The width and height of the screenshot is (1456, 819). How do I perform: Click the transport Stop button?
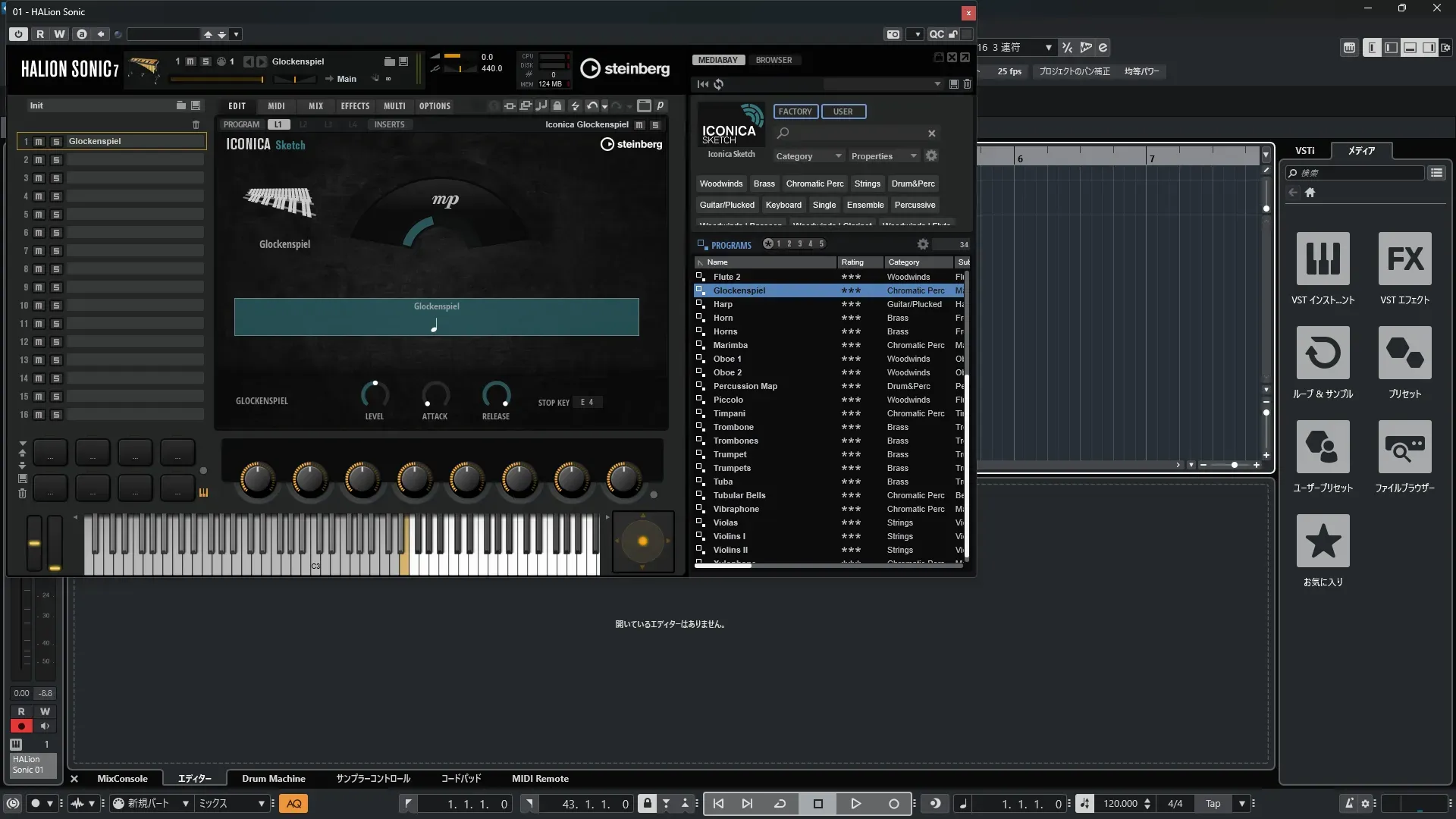click(817, 804)
